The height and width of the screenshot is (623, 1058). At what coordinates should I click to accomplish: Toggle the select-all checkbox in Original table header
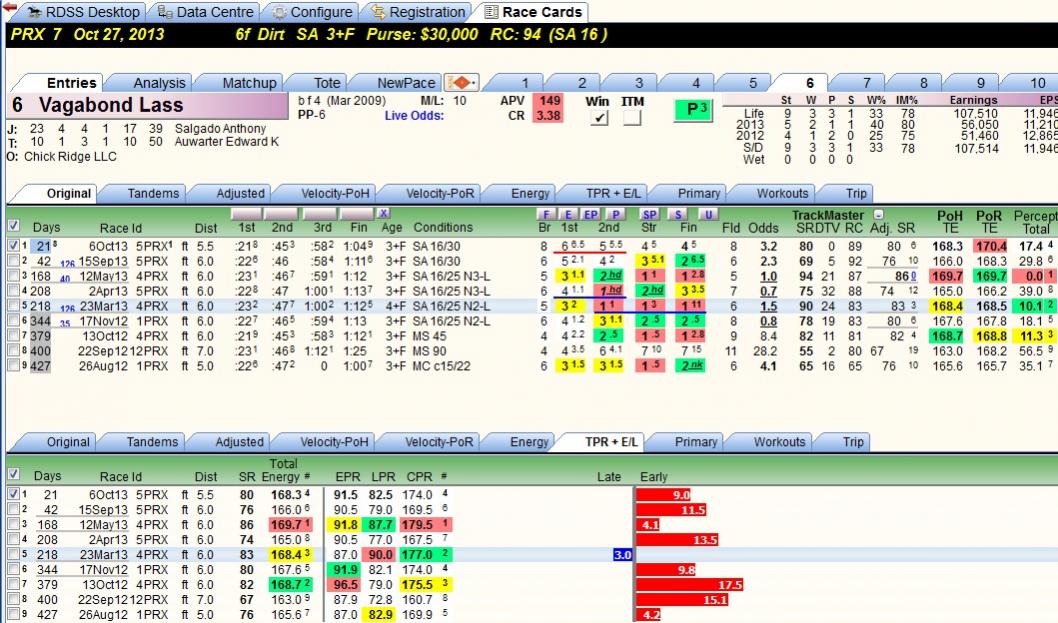click(13, 225)
